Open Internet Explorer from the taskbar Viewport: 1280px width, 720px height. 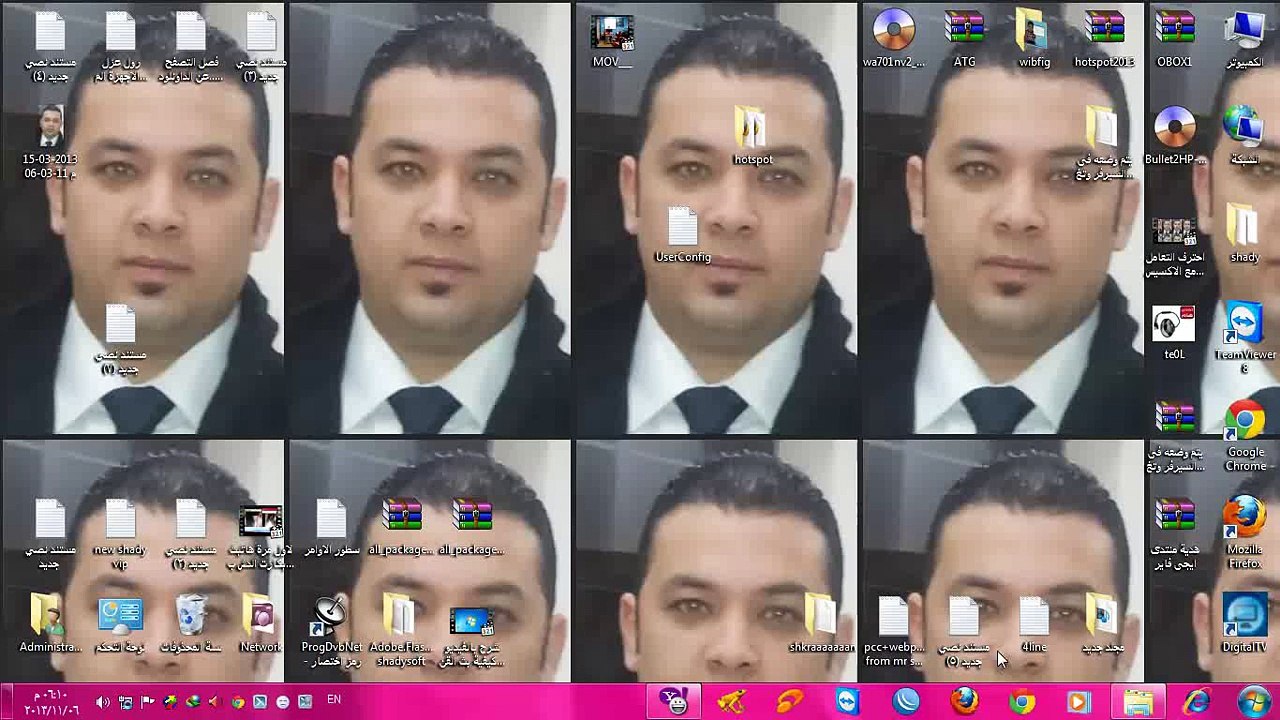[x=1196, y=702]
